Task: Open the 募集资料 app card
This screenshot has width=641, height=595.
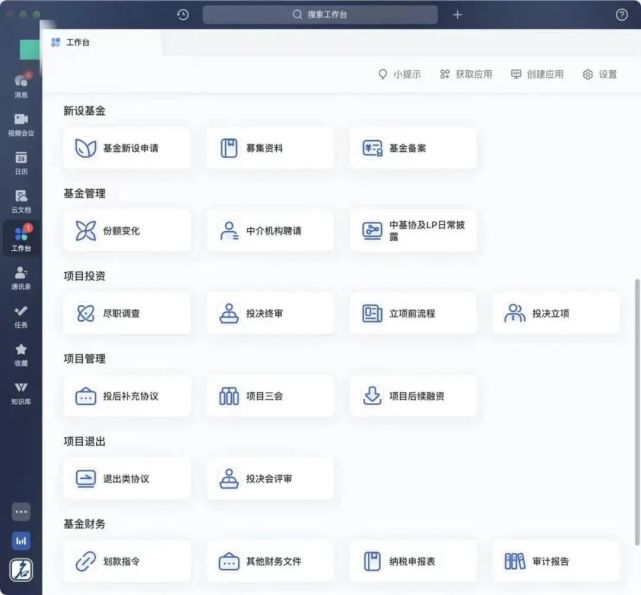Action: coord(270,148)
